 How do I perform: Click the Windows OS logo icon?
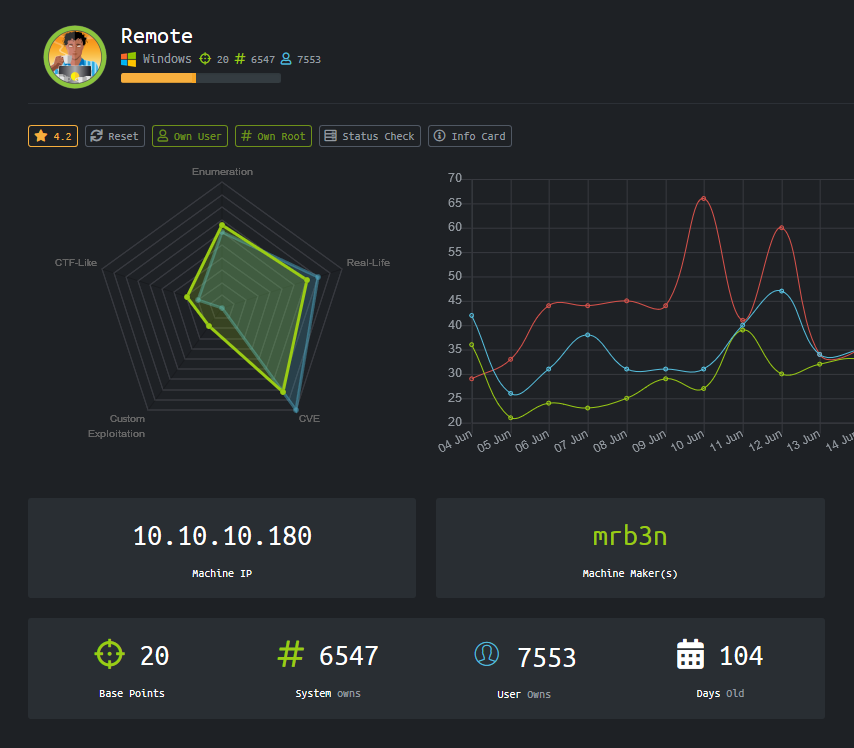tap(129, 59)
